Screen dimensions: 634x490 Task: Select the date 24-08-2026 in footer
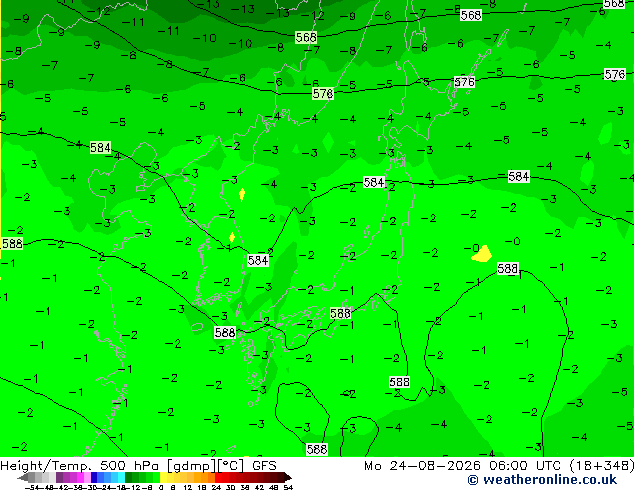435,466
